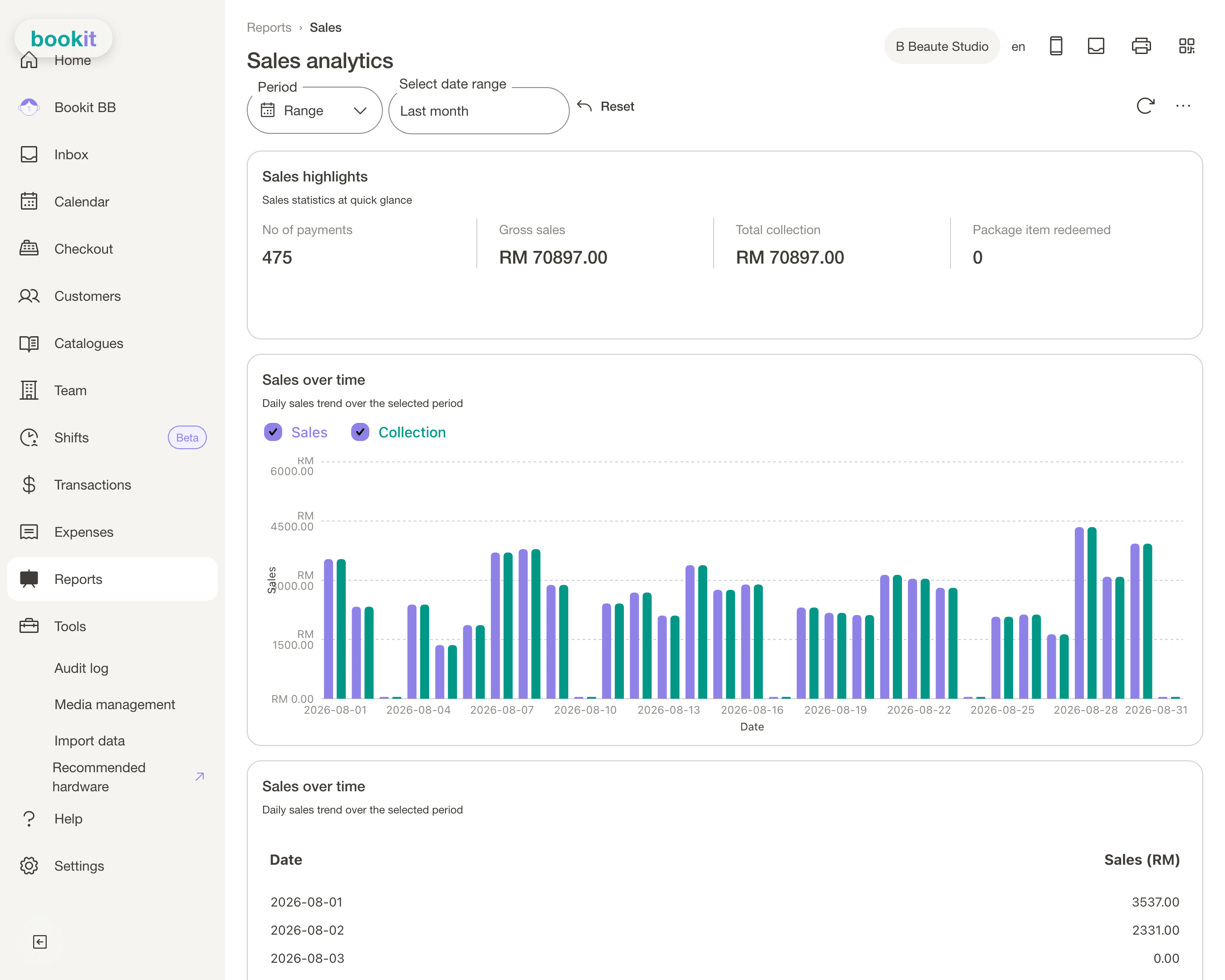Click the Shifts clock icon
The width and height of the screenshot is (1225, 980).
(x=29, y=437)
